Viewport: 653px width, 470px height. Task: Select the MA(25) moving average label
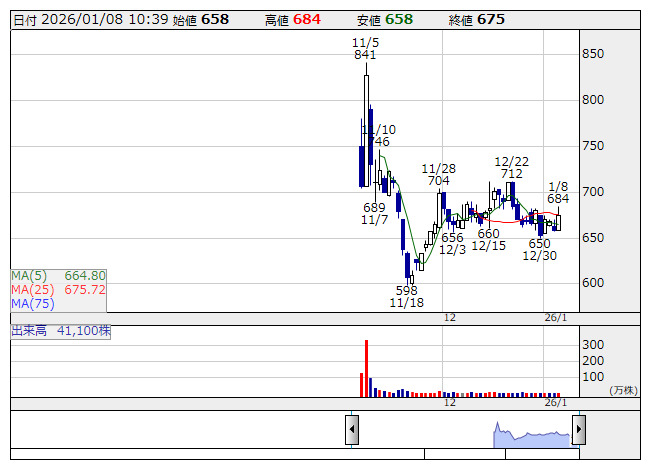[32, 289]
